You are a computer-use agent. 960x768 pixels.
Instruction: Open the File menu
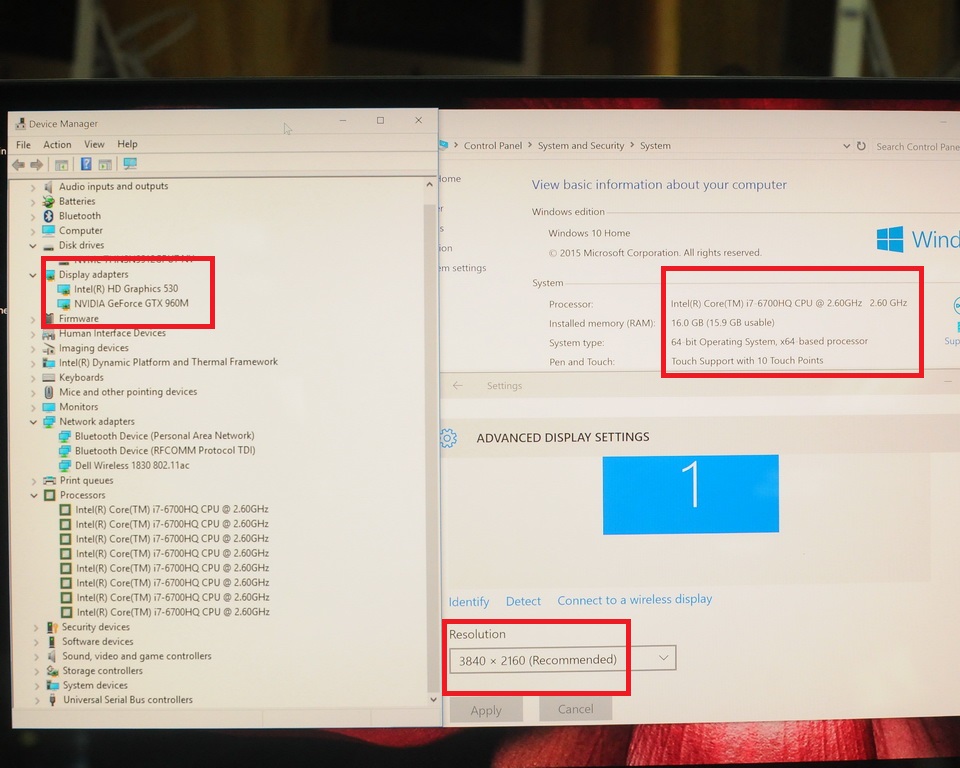click(x=23, y=145)
